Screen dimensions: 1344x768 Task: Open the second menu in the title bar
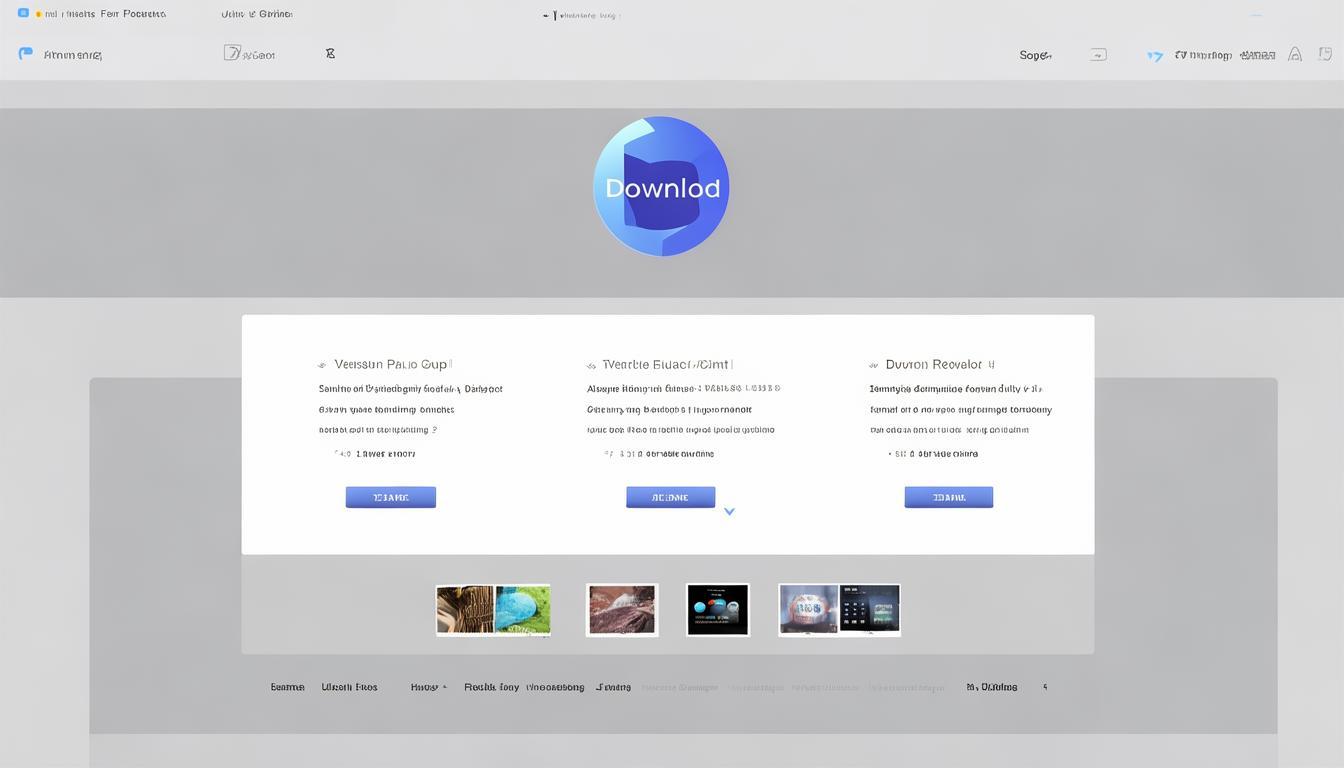tap(257, 14)
